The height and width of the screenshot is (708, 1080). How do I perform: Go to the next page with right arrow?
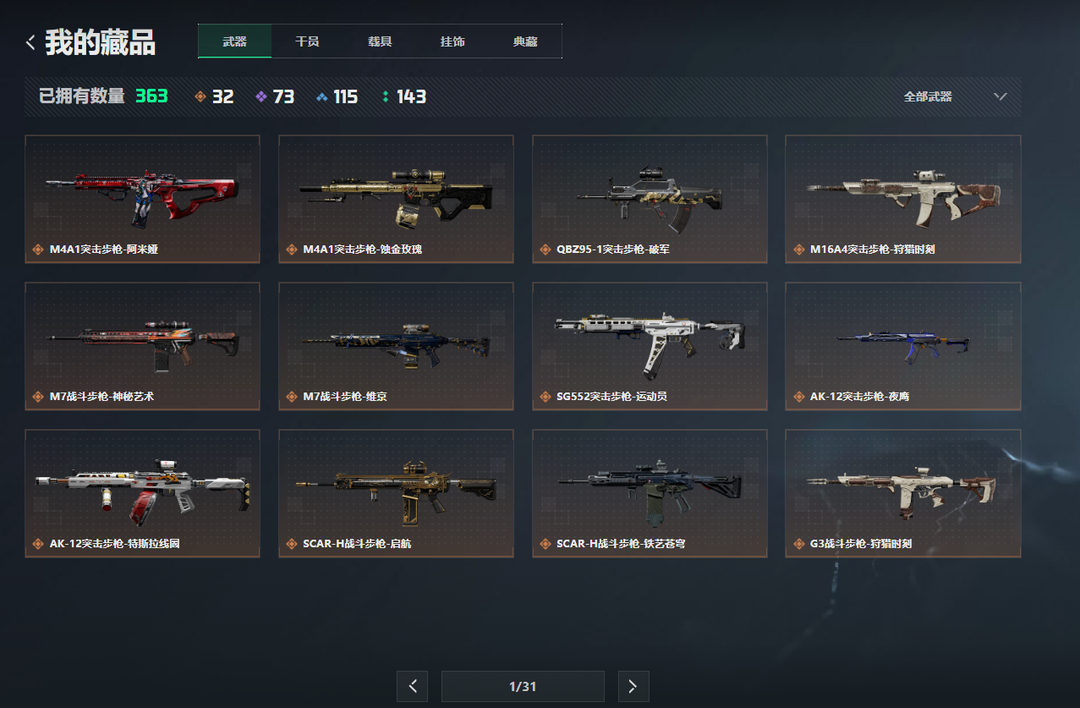click(633, 686)
